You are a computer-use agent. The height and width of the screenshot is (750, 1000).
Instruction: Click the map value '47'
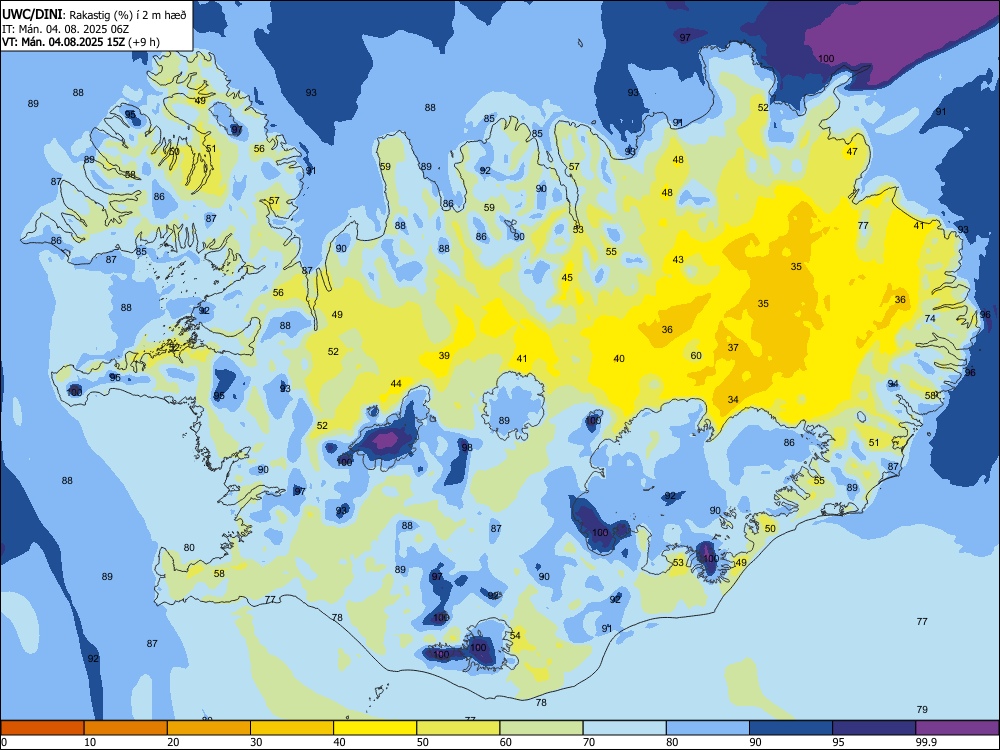click(x=852, y=152)
